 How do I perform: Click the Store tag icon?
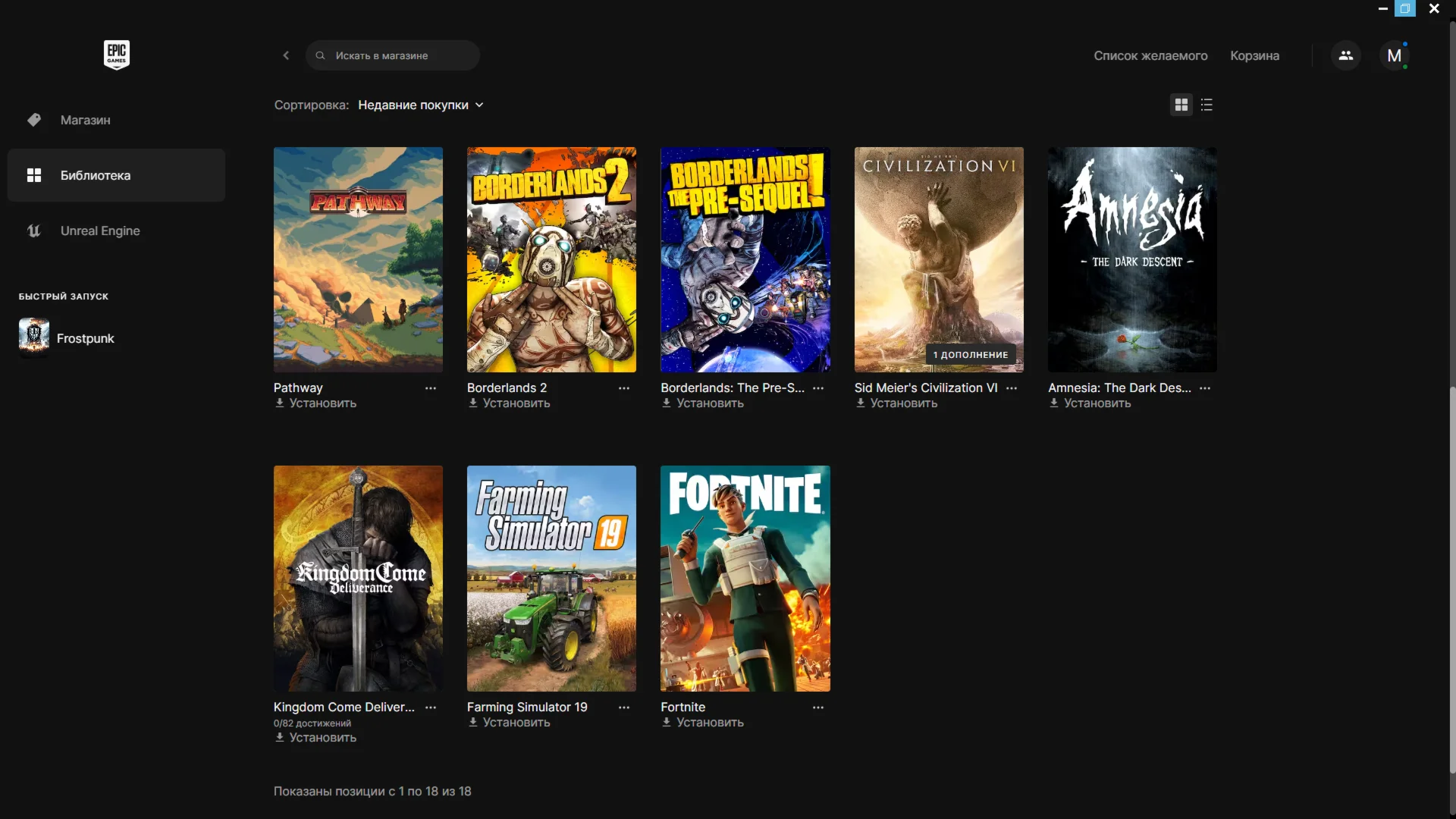pyautogui.click(x=34, y=120)
